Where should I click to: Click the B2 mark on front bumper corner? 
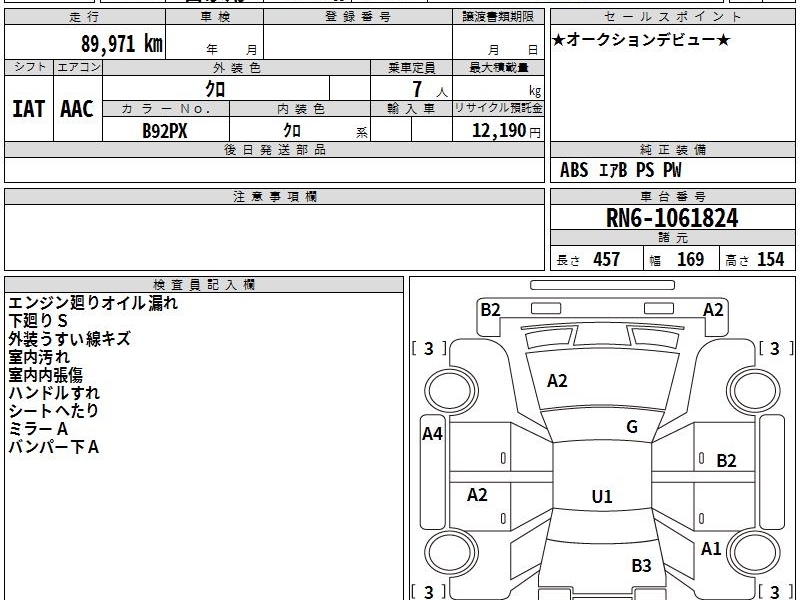(x=490, y=310)
